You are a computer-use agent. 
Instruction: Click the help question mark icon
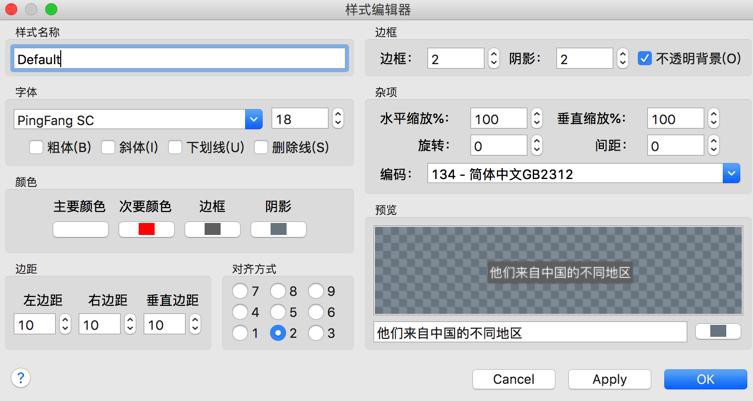tap(21, 378)
